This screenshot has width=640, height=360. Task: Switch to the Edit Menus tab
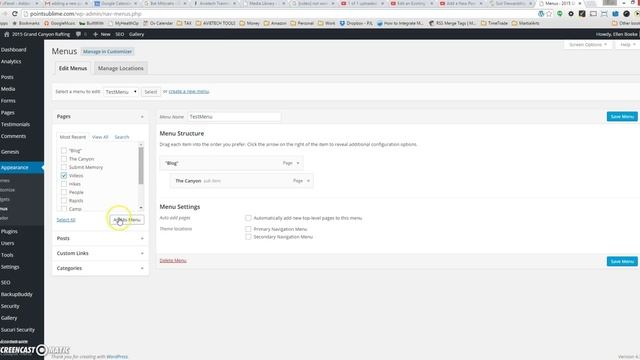tap(73, 68)
